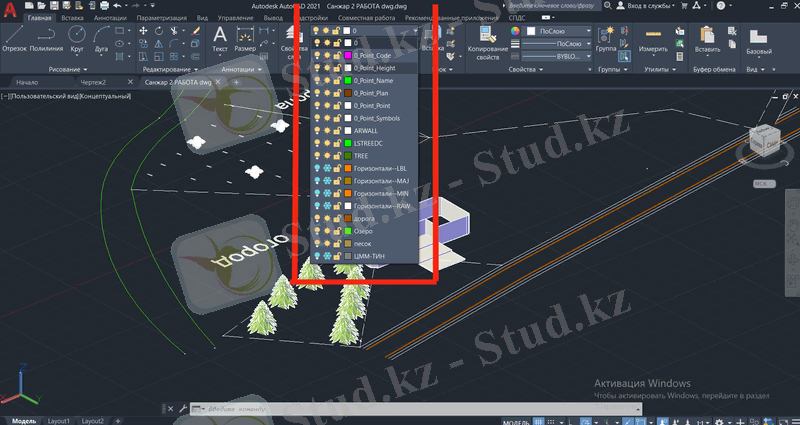Expand the Свойства panel
Viewport: 800px width, 425px height.
click(526, 69)
